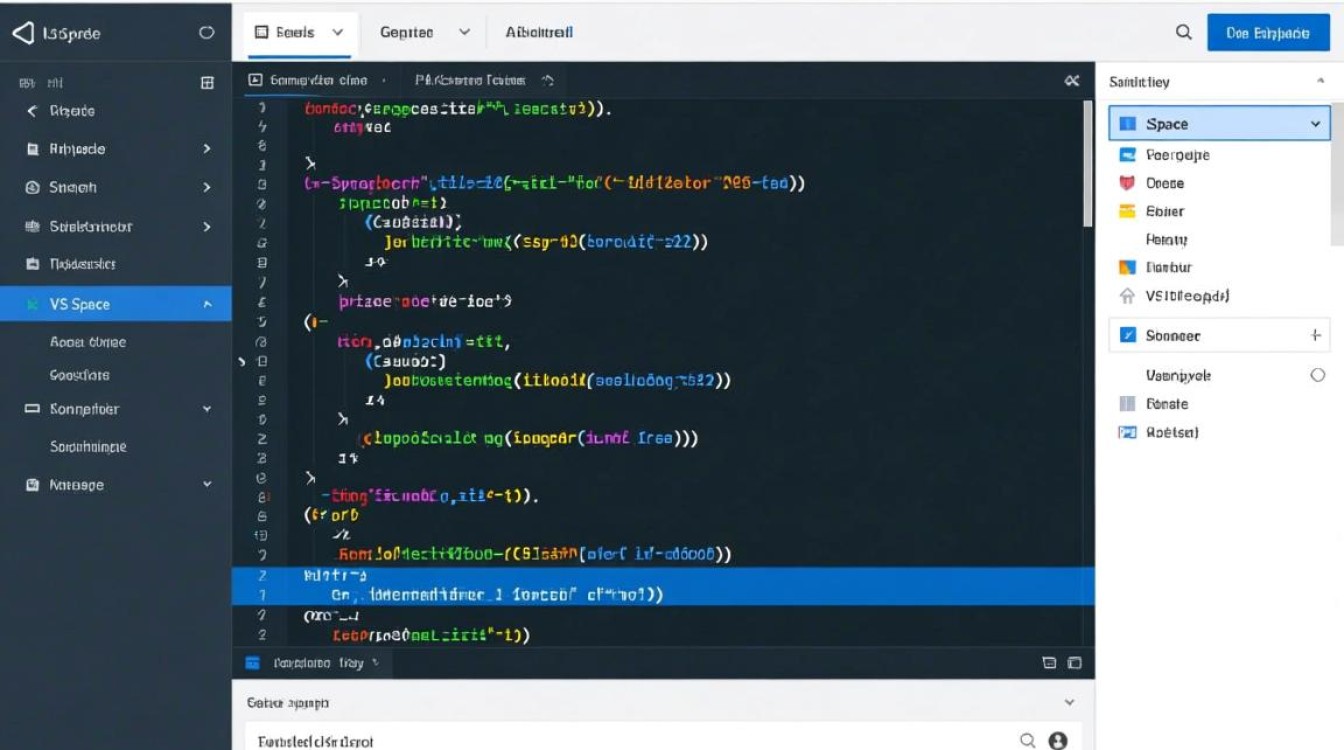This screenshot has width=1344, height=750.
Task: Open the first sub-item under VS Space
Action: (88, 342)
